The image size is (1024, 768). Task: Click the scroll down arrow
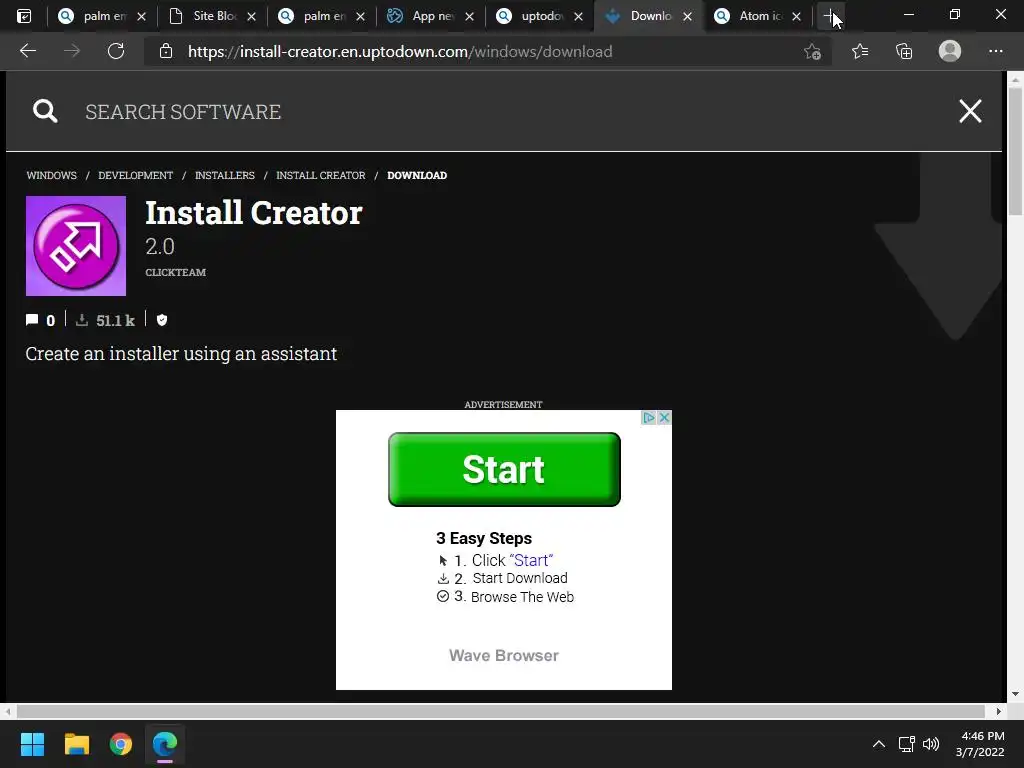pos(1015,694)
